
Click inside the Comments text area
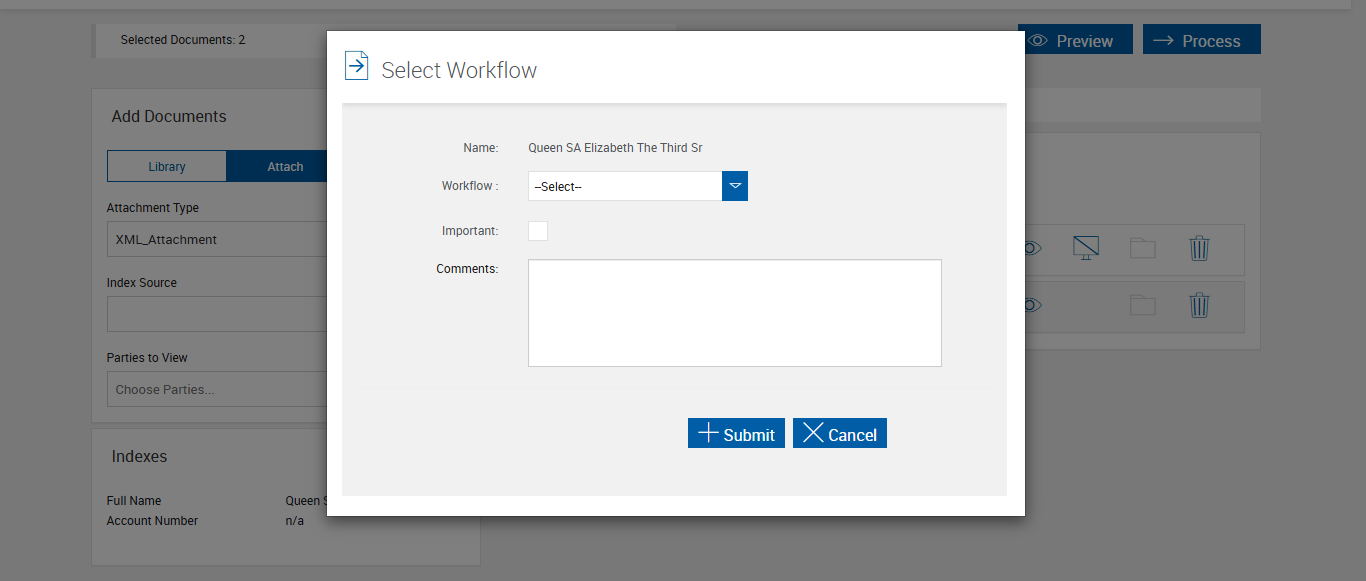tap(734, 313)
